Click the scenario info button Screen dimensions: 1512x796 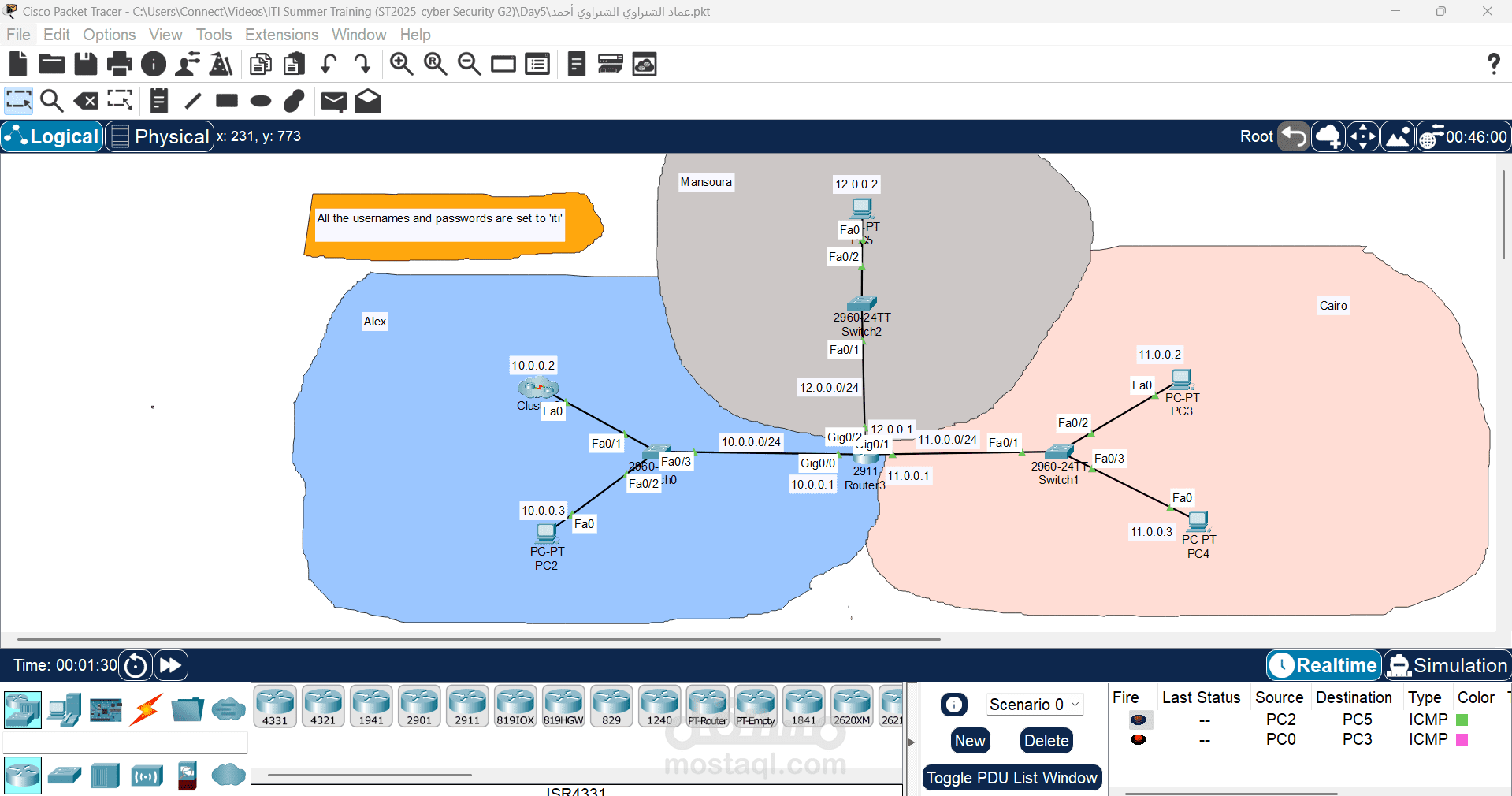953,704
